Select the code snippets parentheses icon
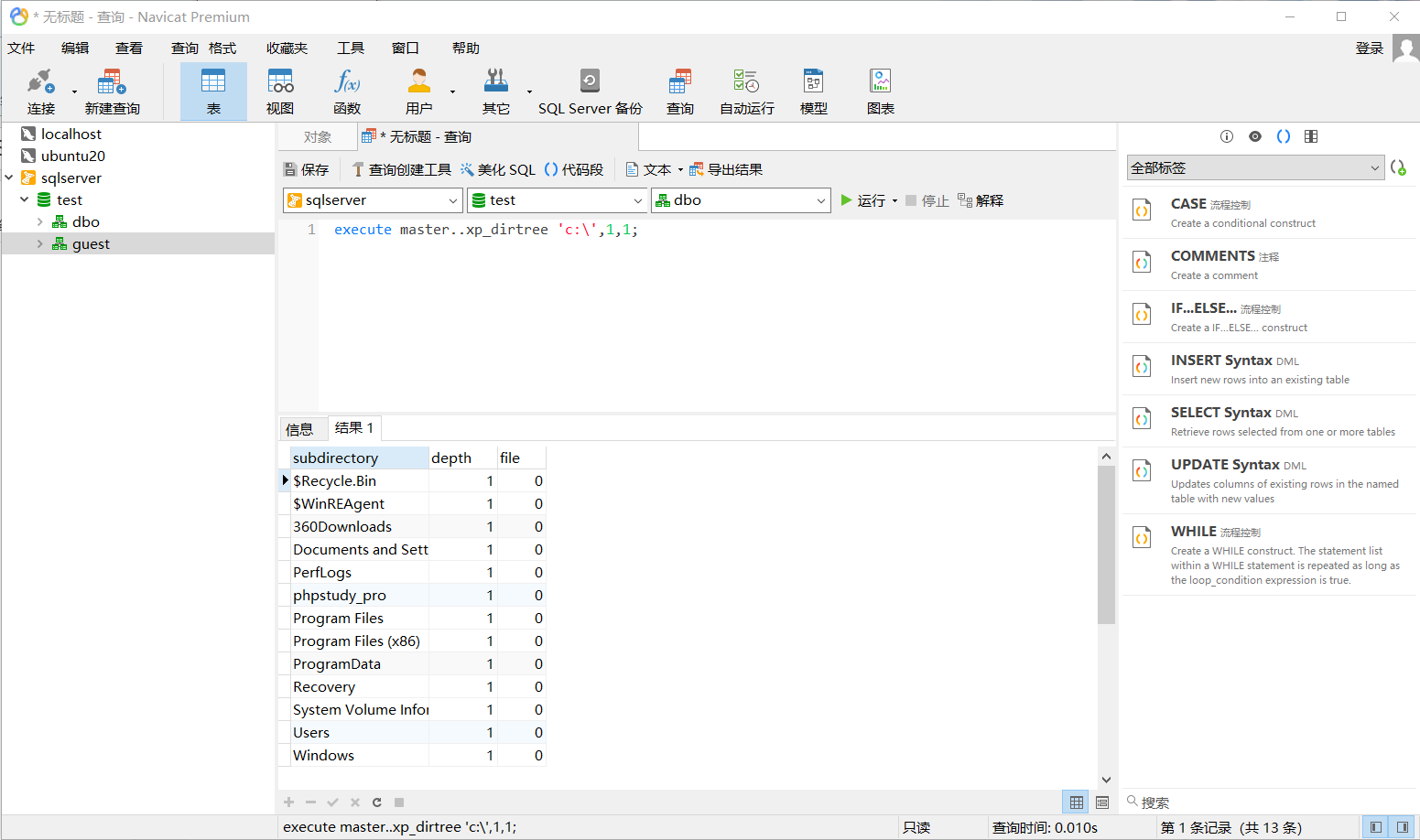The image size is (1420, 840). (1284, 136)
